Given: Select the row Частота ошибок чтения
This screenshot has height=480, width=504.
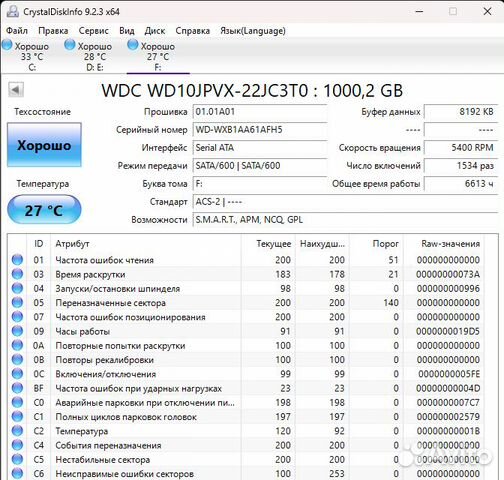Looking at the screenshot, I should tap(246, 260).
